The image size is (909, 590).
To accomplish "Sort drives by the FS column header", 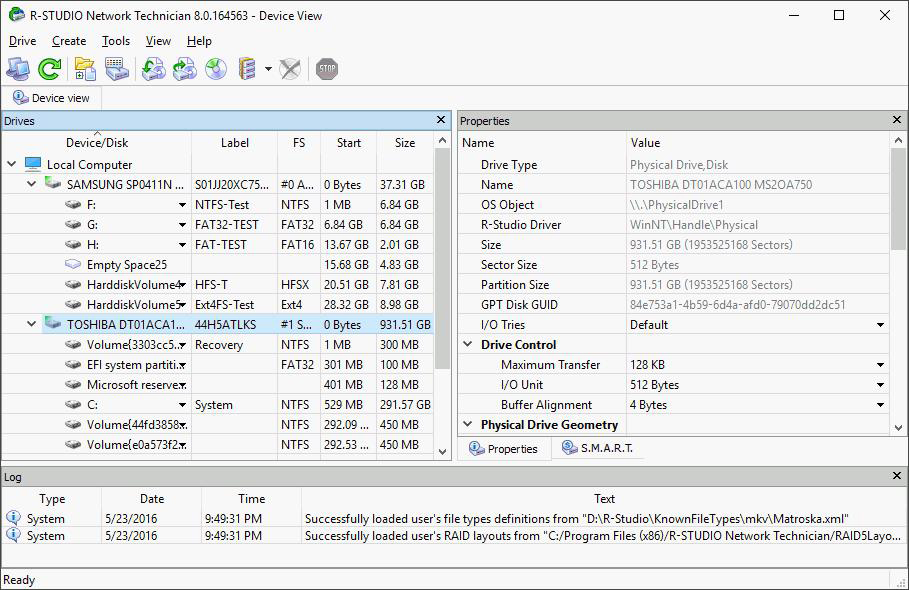I will (299, 143).
